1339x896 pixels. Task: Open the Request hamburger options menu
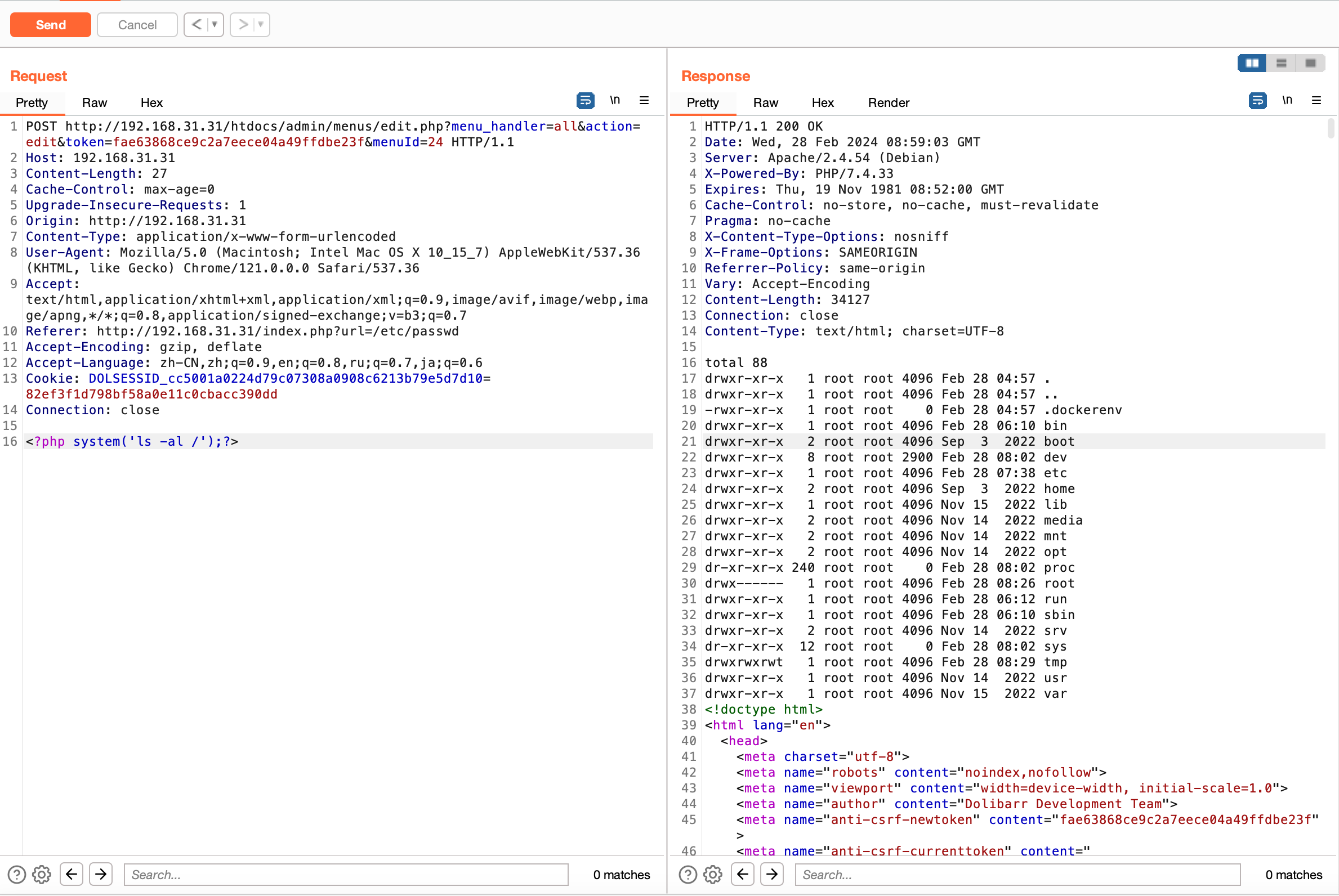644,101
